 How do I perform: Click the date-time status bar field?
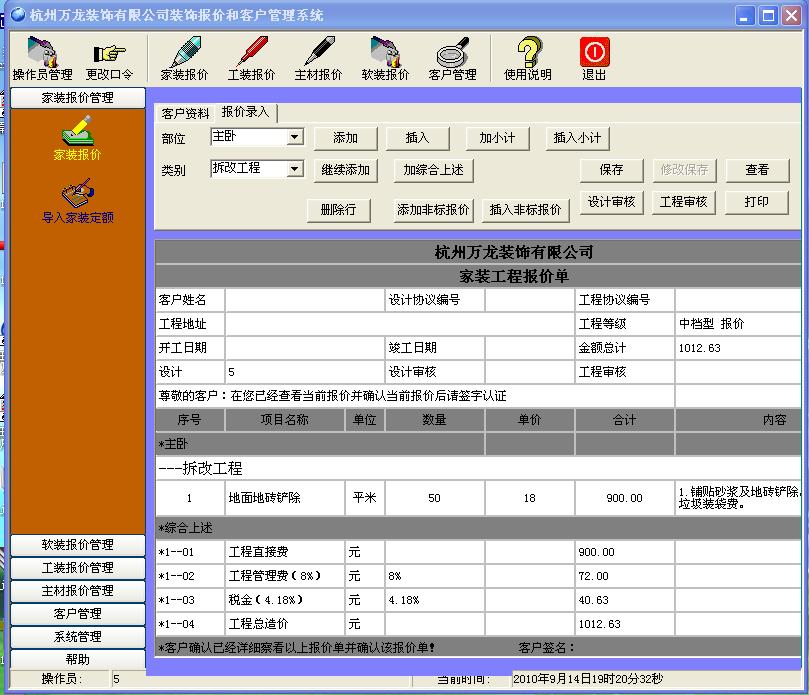click(656, 679)
